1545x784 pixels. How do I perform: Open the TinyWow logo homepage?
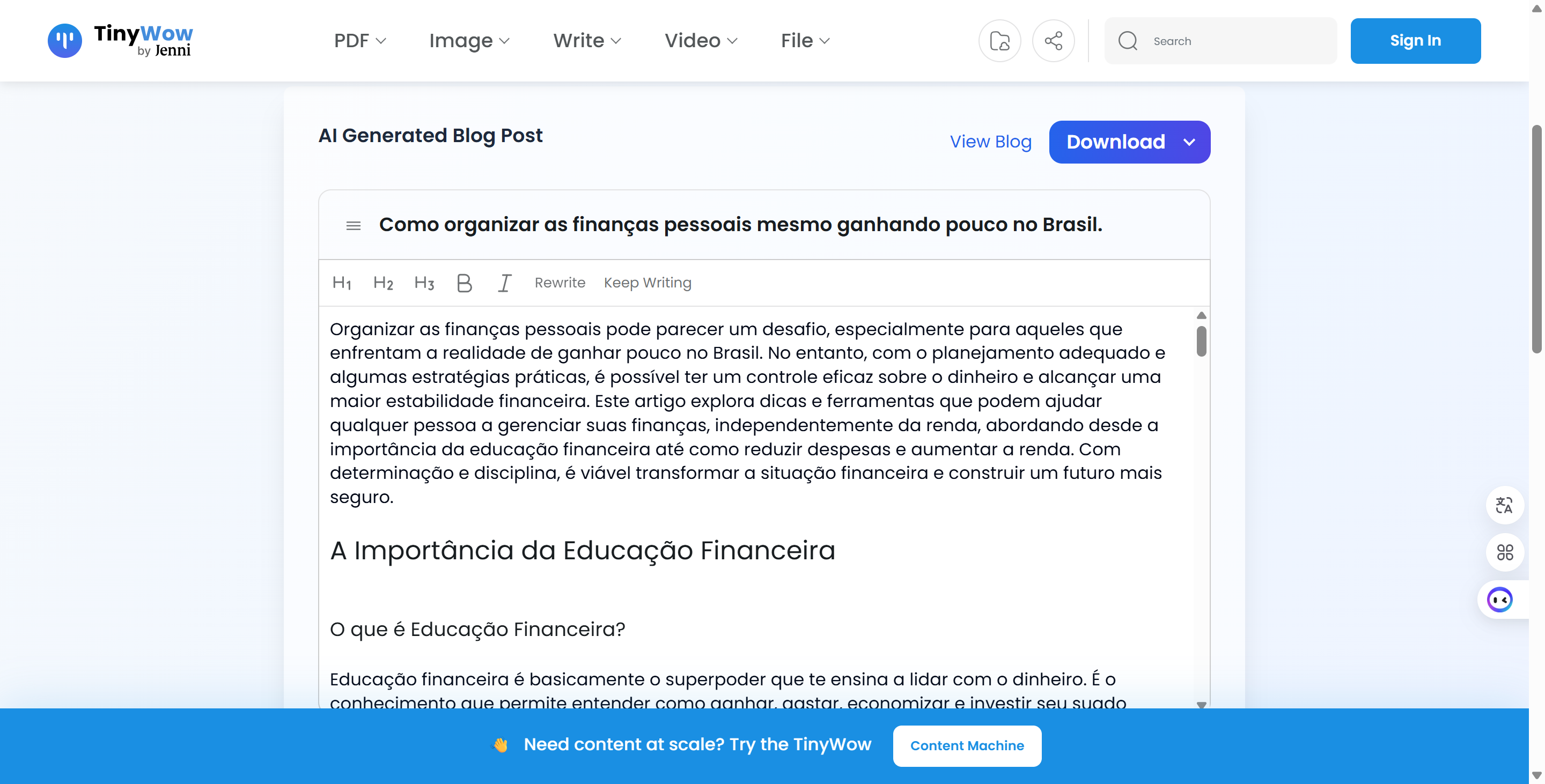point(120,41)
